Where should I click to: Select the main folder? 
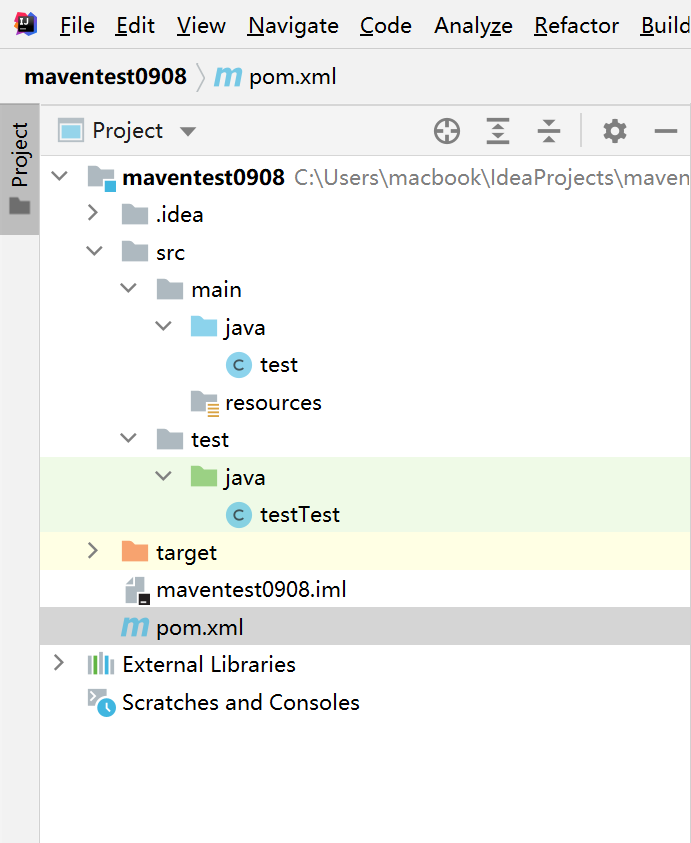[216, 290]
